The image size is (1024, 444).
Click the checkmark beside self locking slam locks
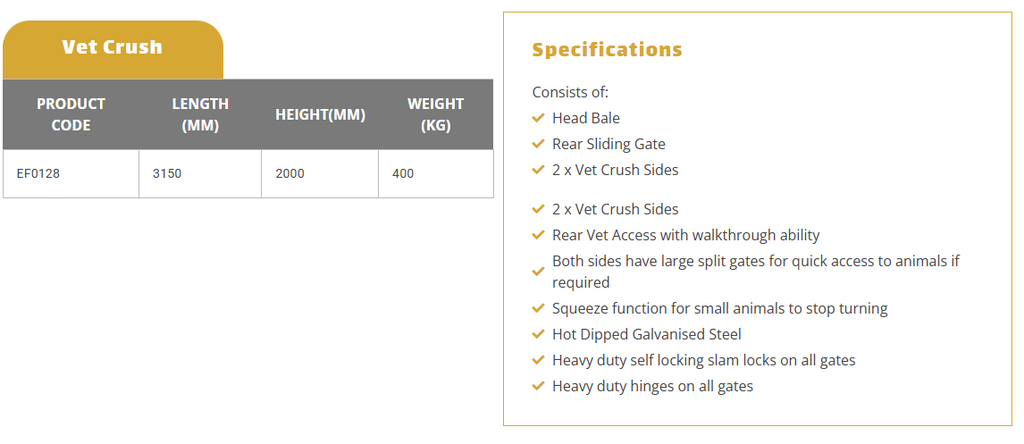pyautogui.click(x=538, y=360)
